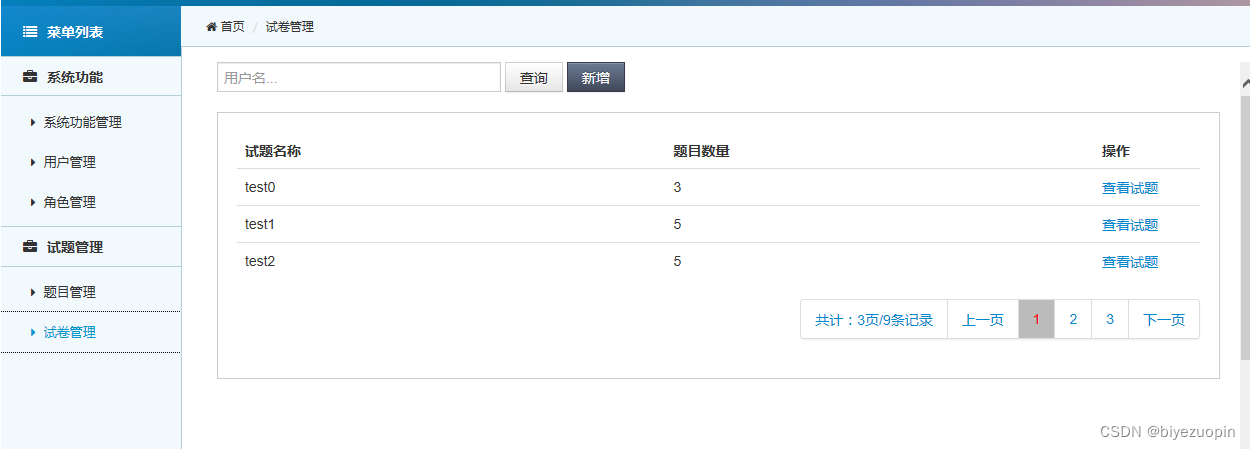This screenshot has width=1250, height=449.
Task: Click the test2 name cell
Action: click(260, 261)
